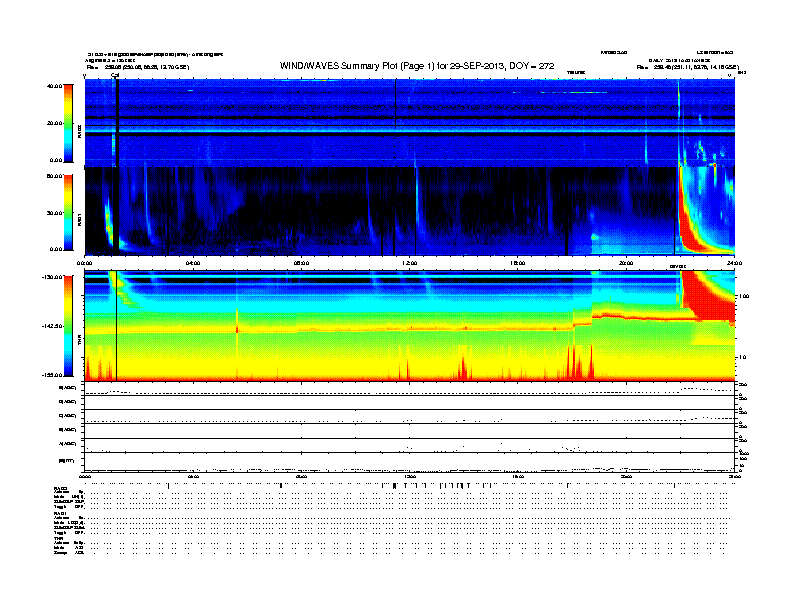Click the 00:00 time label under RAD1 spectrogram

point(84,263)
